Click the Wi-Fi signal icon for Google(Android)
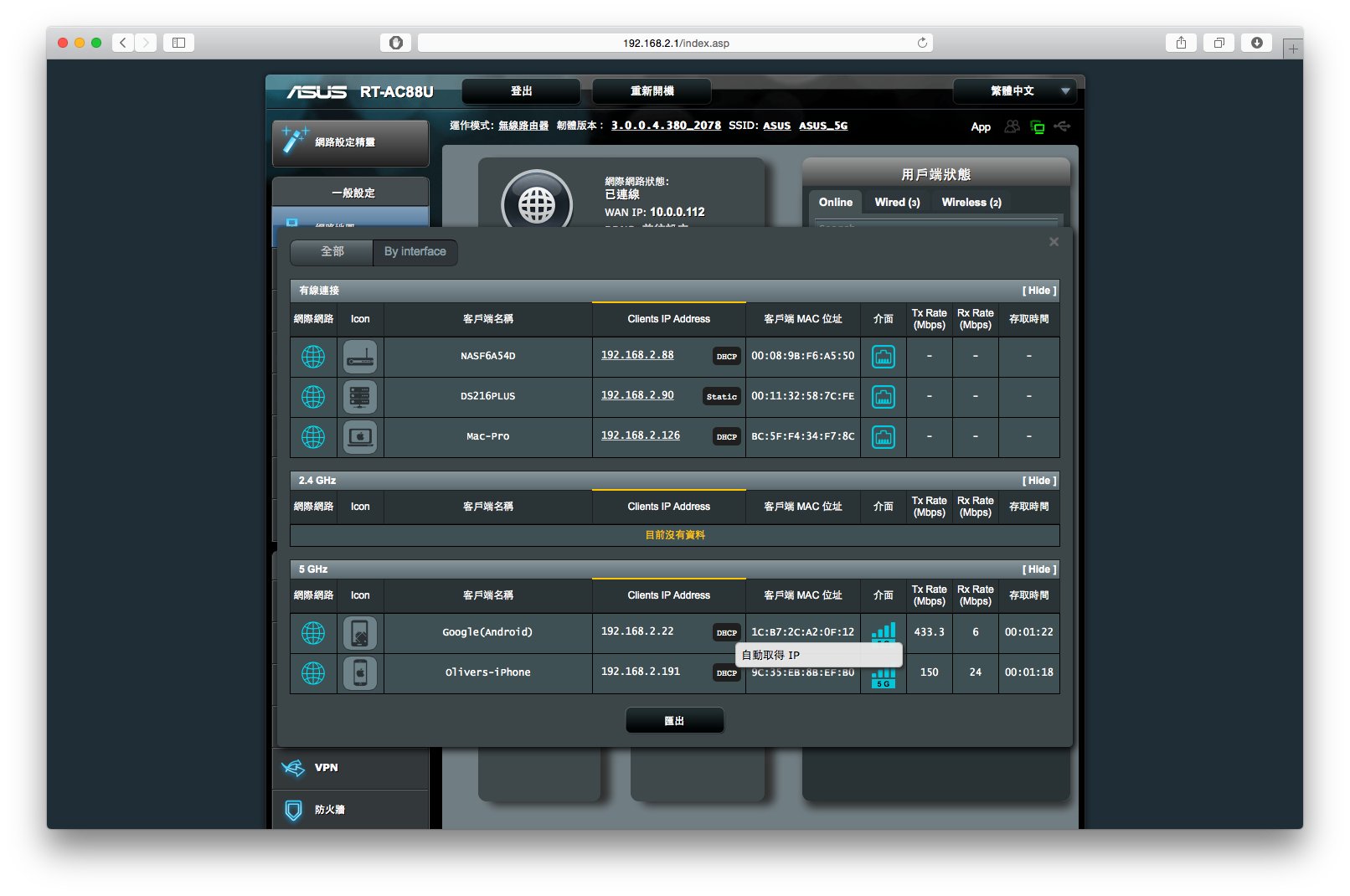Viewport: 1350px width, 896px height. [x=884, y=632]
